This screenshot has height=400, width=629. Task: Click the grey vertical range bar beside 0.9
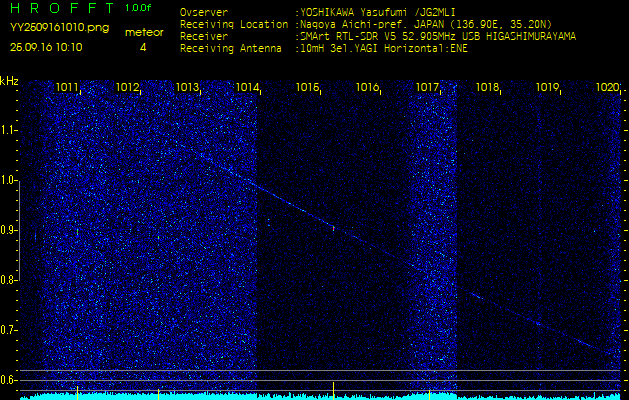pyautogui.click(x=20, y=230)
